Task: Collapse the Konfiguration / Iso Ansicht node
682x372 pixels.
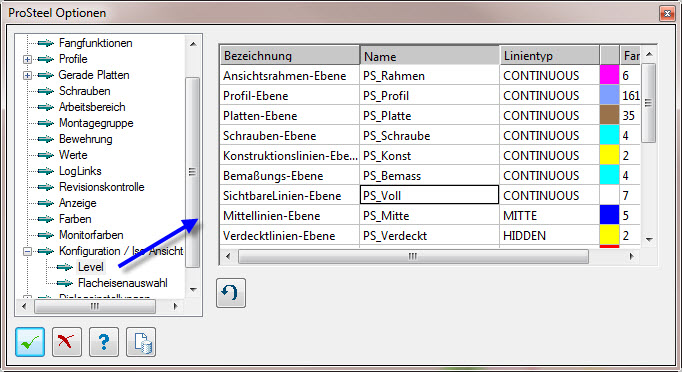Action: click(27, 251)
